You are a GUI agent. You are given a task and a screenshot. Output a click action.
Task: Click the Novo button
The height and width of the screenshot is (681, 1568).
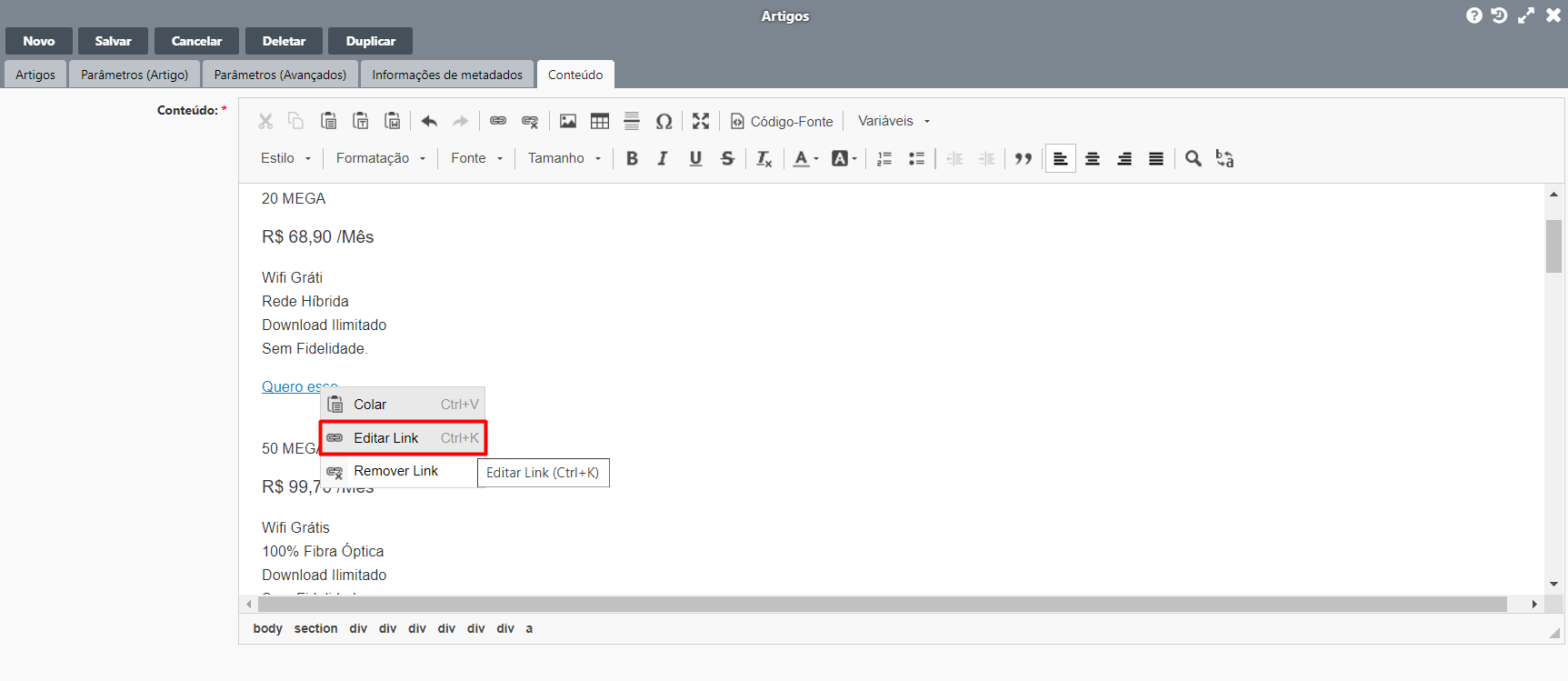39,41
